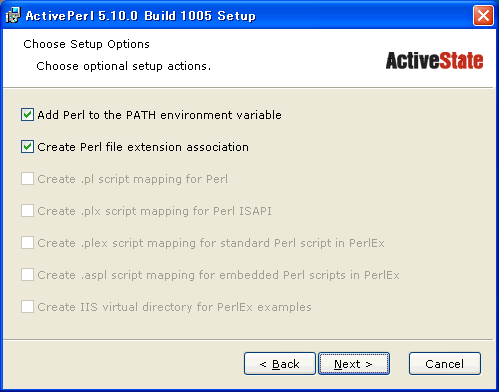
Task: Cancel the ActivePerl installation
Action: [445, 364]
